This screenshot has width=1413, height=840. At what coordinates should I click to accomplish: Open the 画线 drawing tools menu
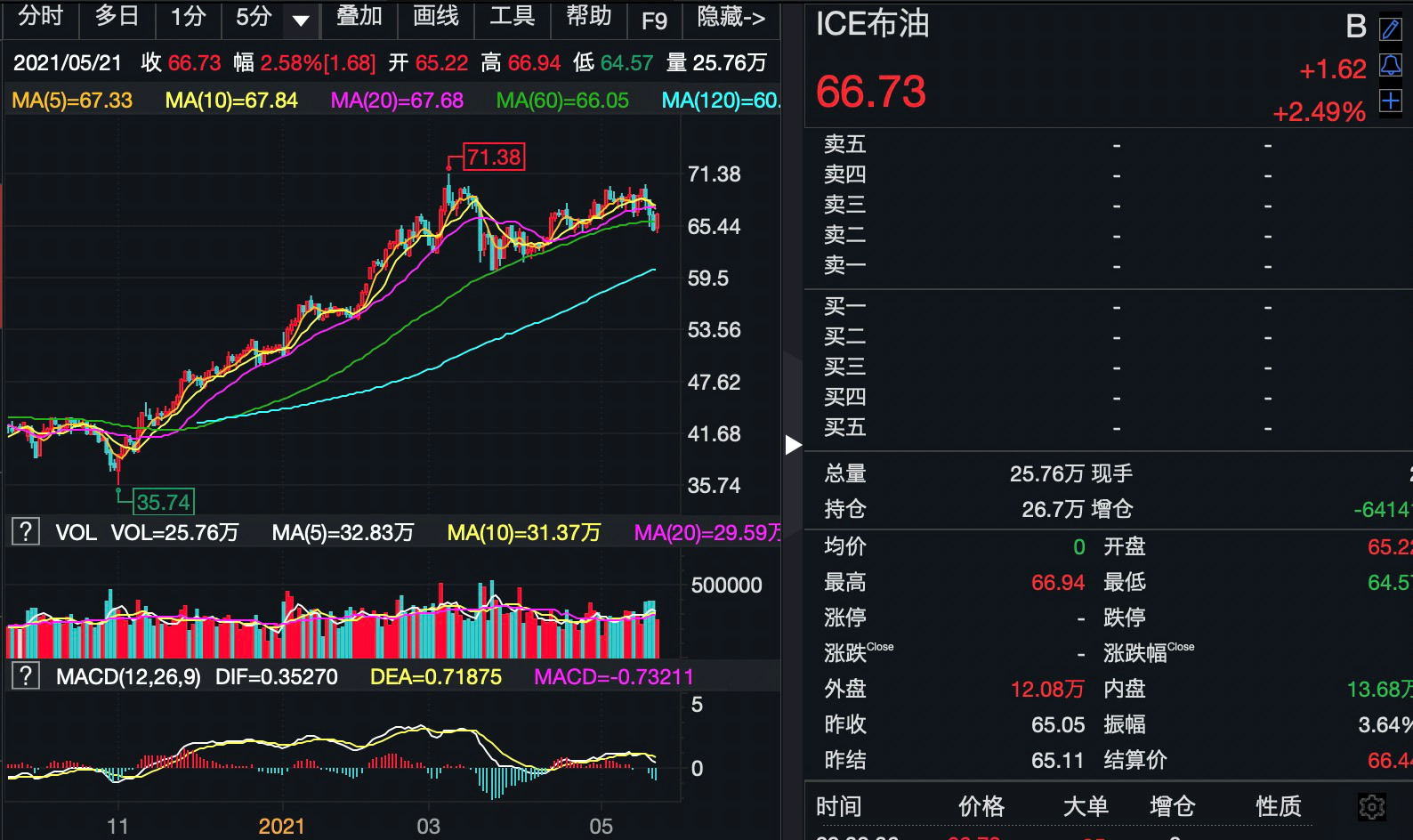[x=435, y=17]
